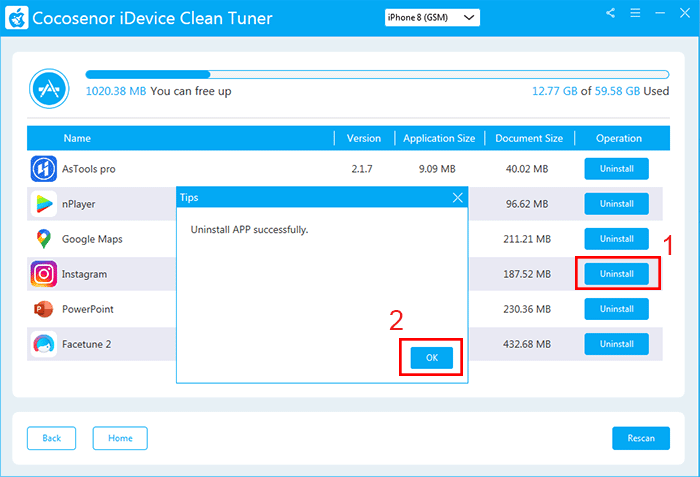The height and width of the screenshot is (477, 700).
Task: Click the 211.21 MB document size cell
Action: point(527,239)
